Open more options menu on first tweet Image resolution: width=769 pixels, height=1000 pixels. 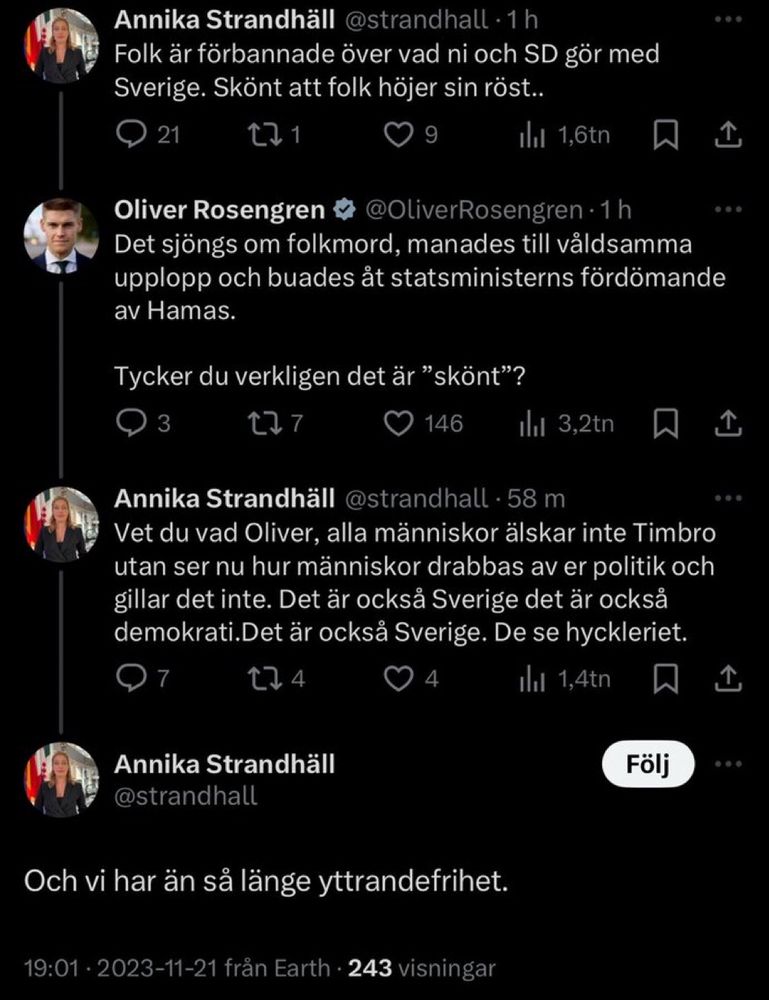coord(735,19)
